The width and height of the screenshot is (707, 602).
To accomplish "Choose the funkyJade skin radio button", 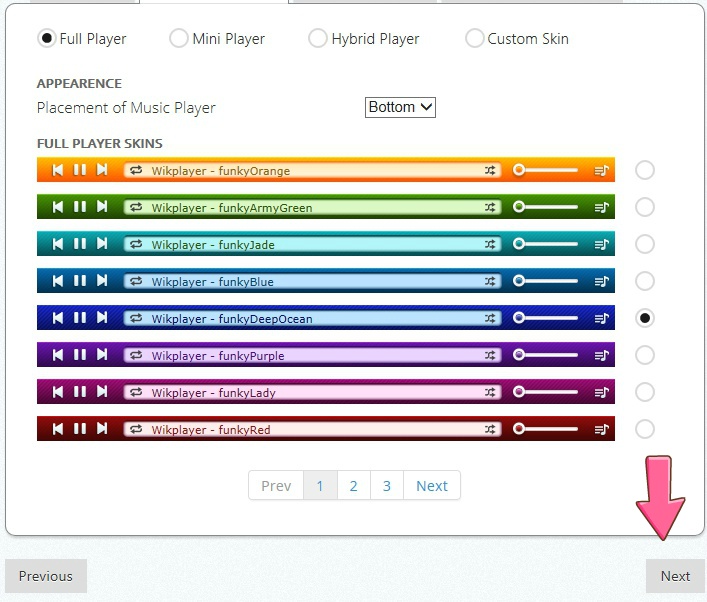I will 645,244.
